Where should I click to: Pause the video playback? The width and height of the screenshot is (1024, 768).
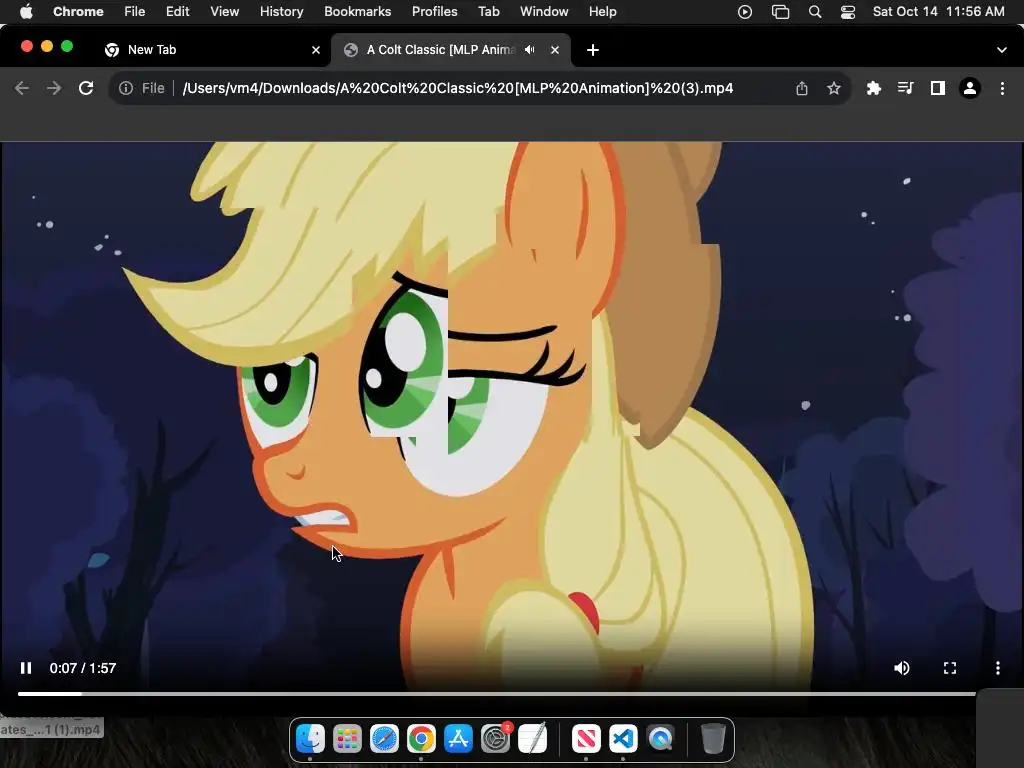pos(25,668)
